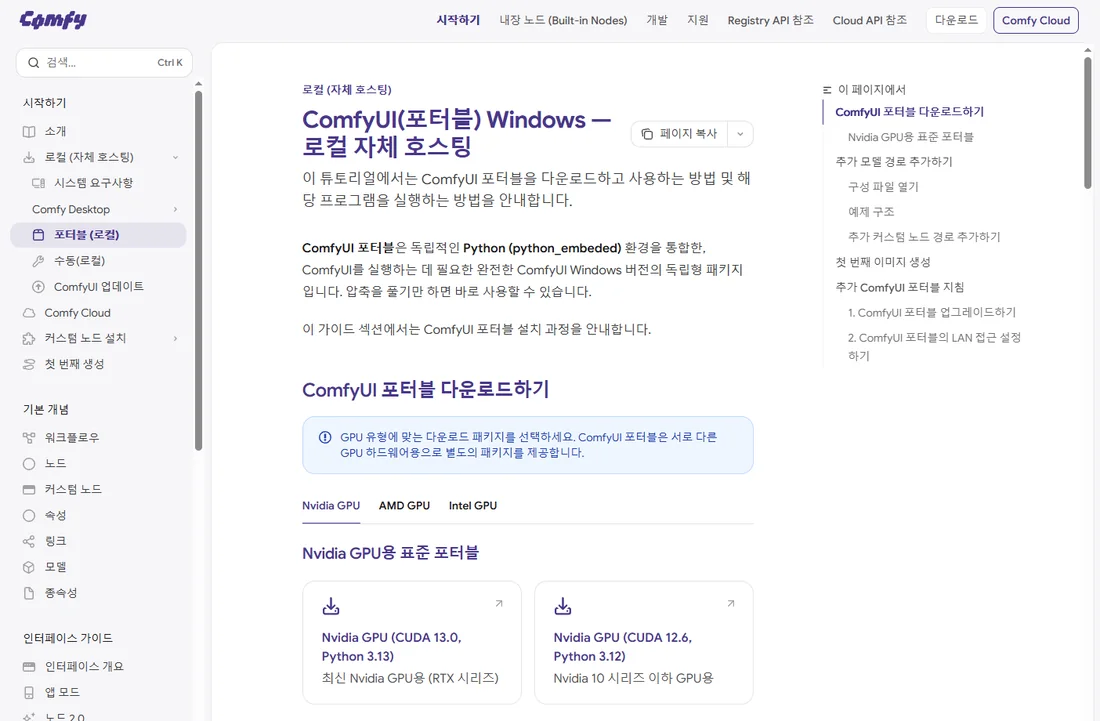Open the 지원 navigation tab

[x=698, y=20]
